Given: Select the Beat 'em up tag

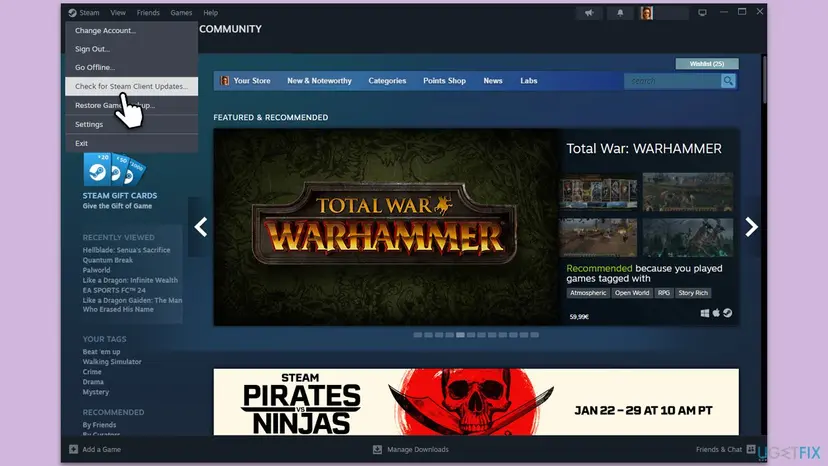Looking at the screenshot, I should [101, 352].
